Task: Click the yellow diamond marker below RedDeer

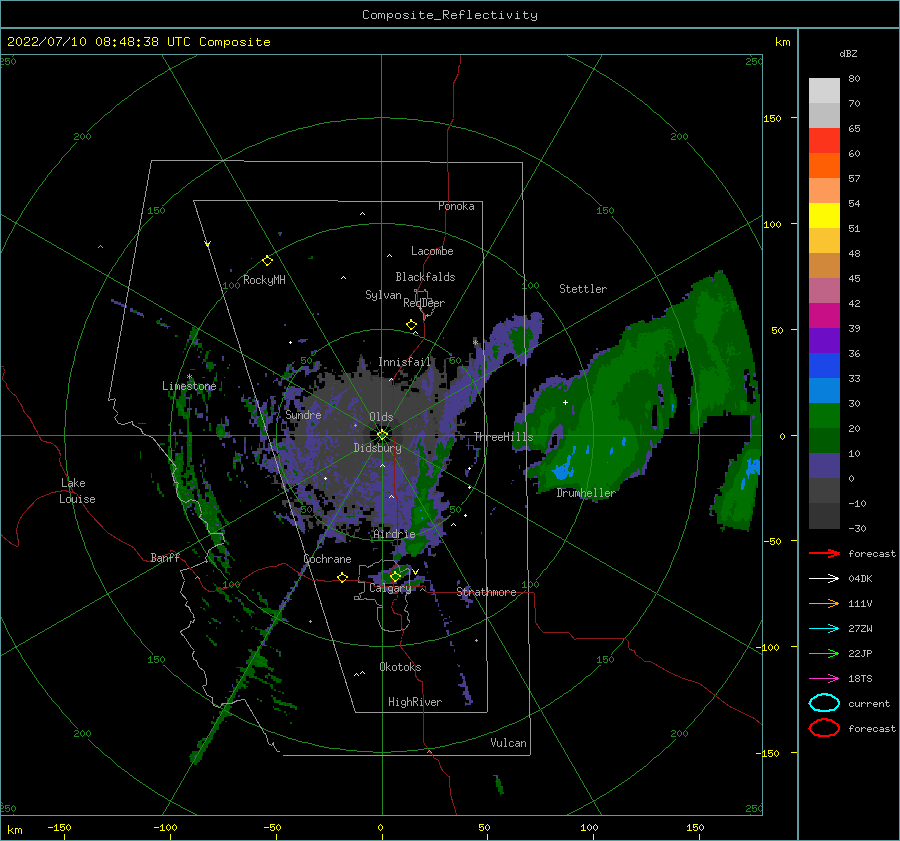Action: (x=412, y=325)
